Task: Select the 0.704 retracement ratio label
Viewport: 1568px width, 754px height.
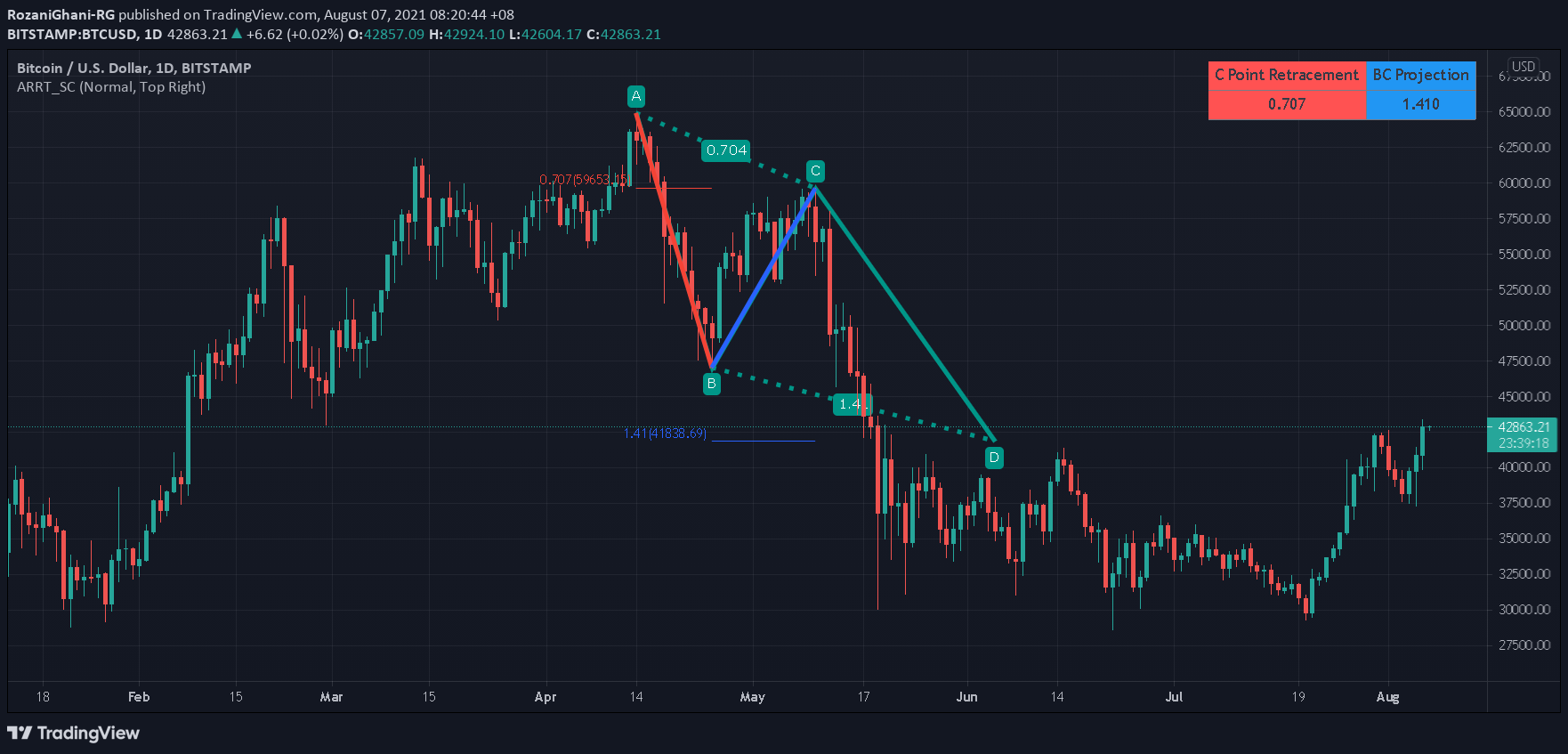Action: point(726,150)
